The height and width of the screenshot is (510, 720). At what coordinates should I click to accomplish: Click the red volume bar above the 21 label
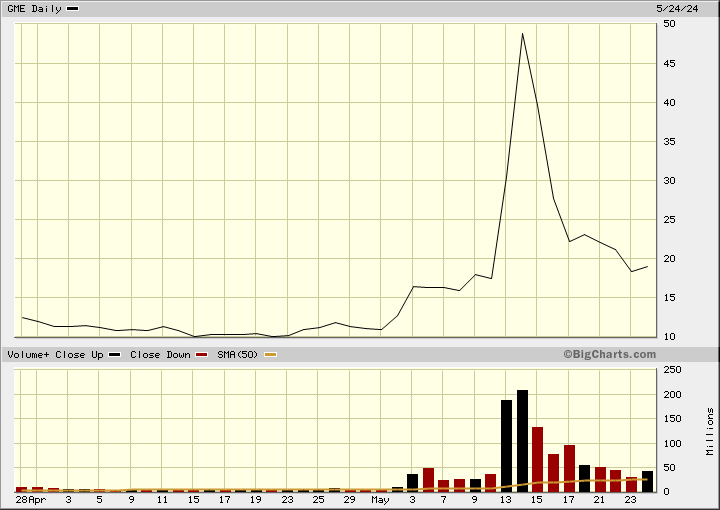pos(600,479)
